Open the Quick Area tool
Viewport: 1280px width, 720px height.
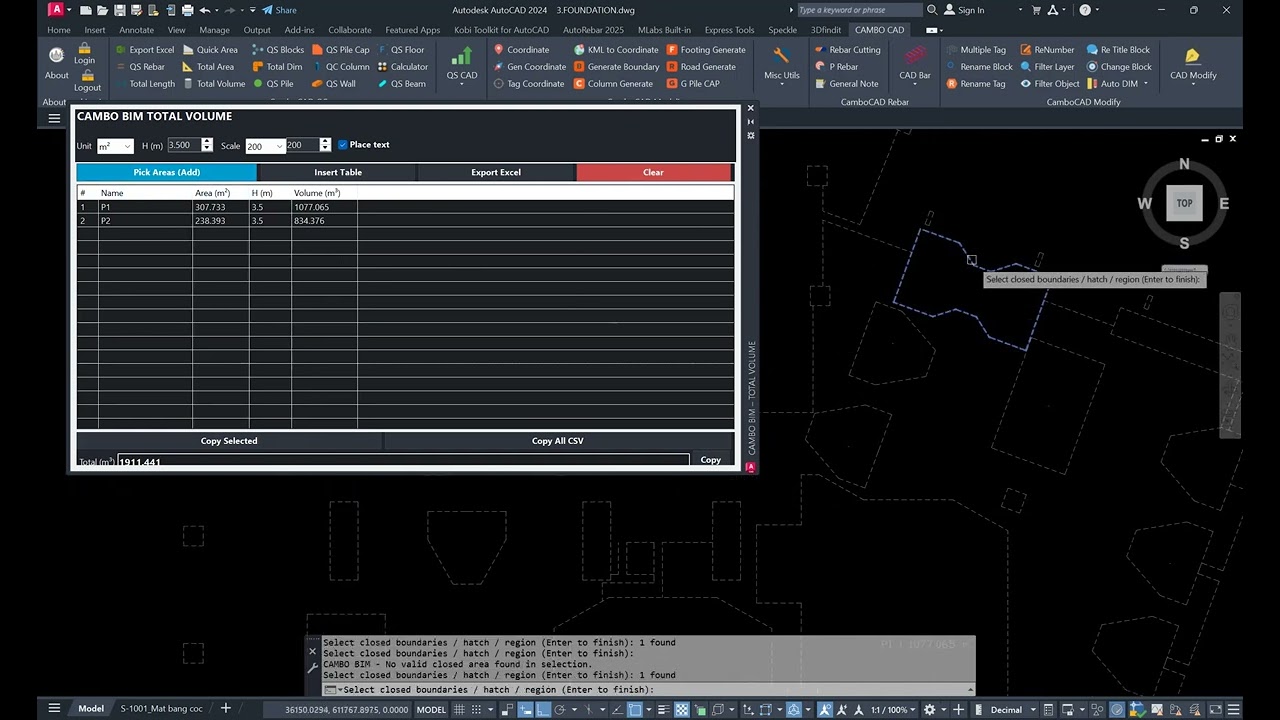pos(210,49)
